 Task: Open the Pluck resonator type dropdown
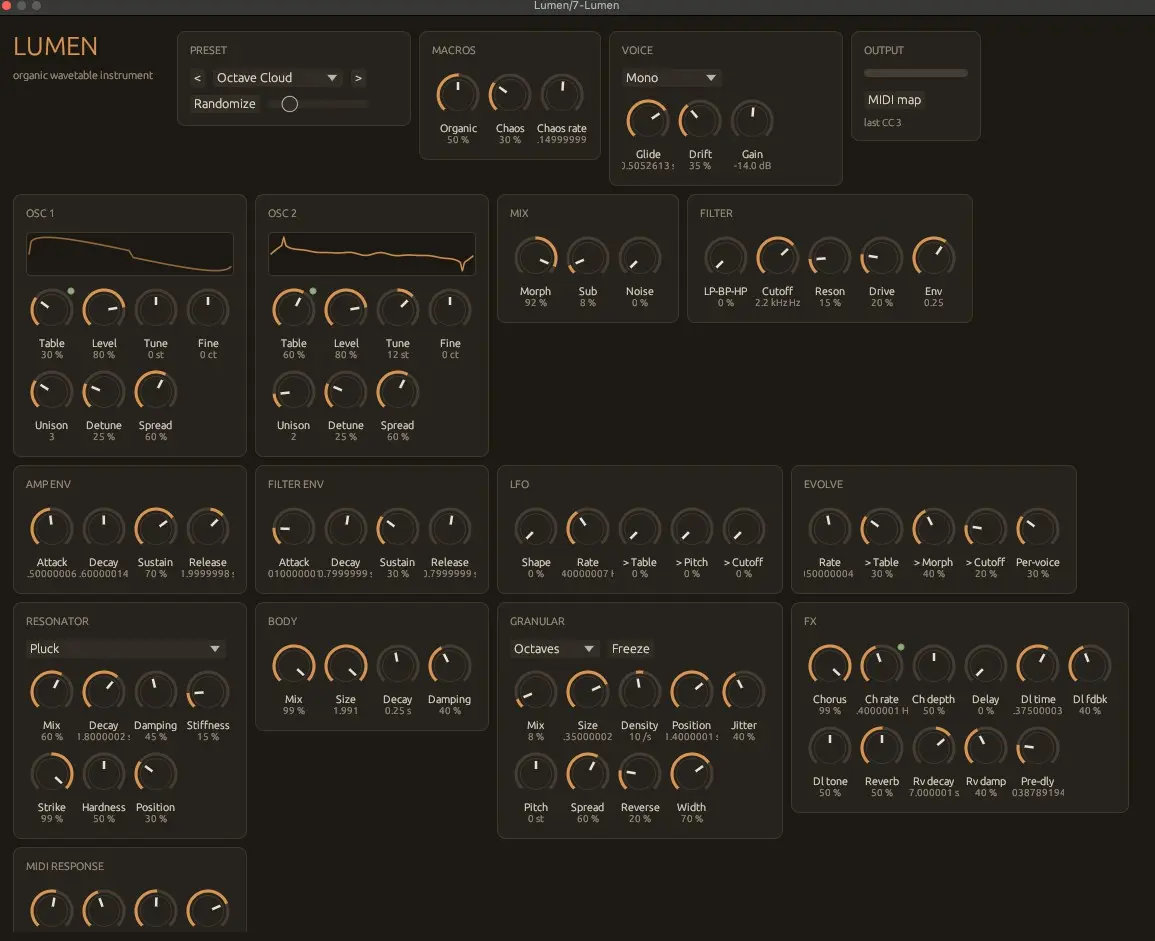pos(124,648)
